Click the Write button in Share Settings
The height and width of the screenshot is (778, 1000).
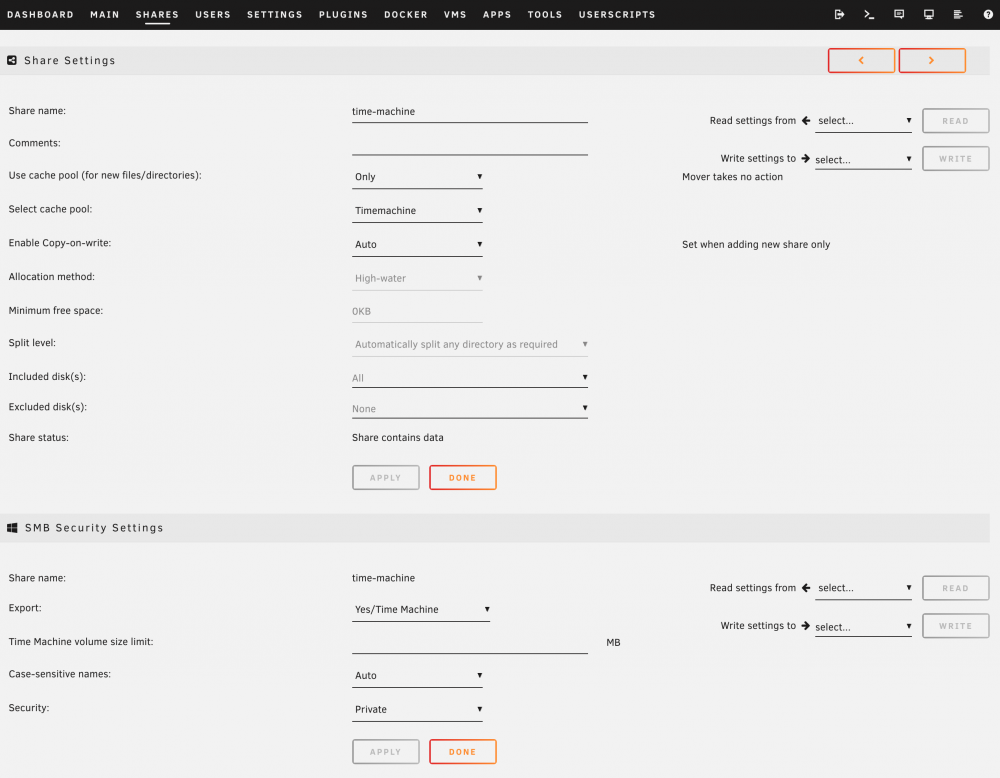point(955,159)
